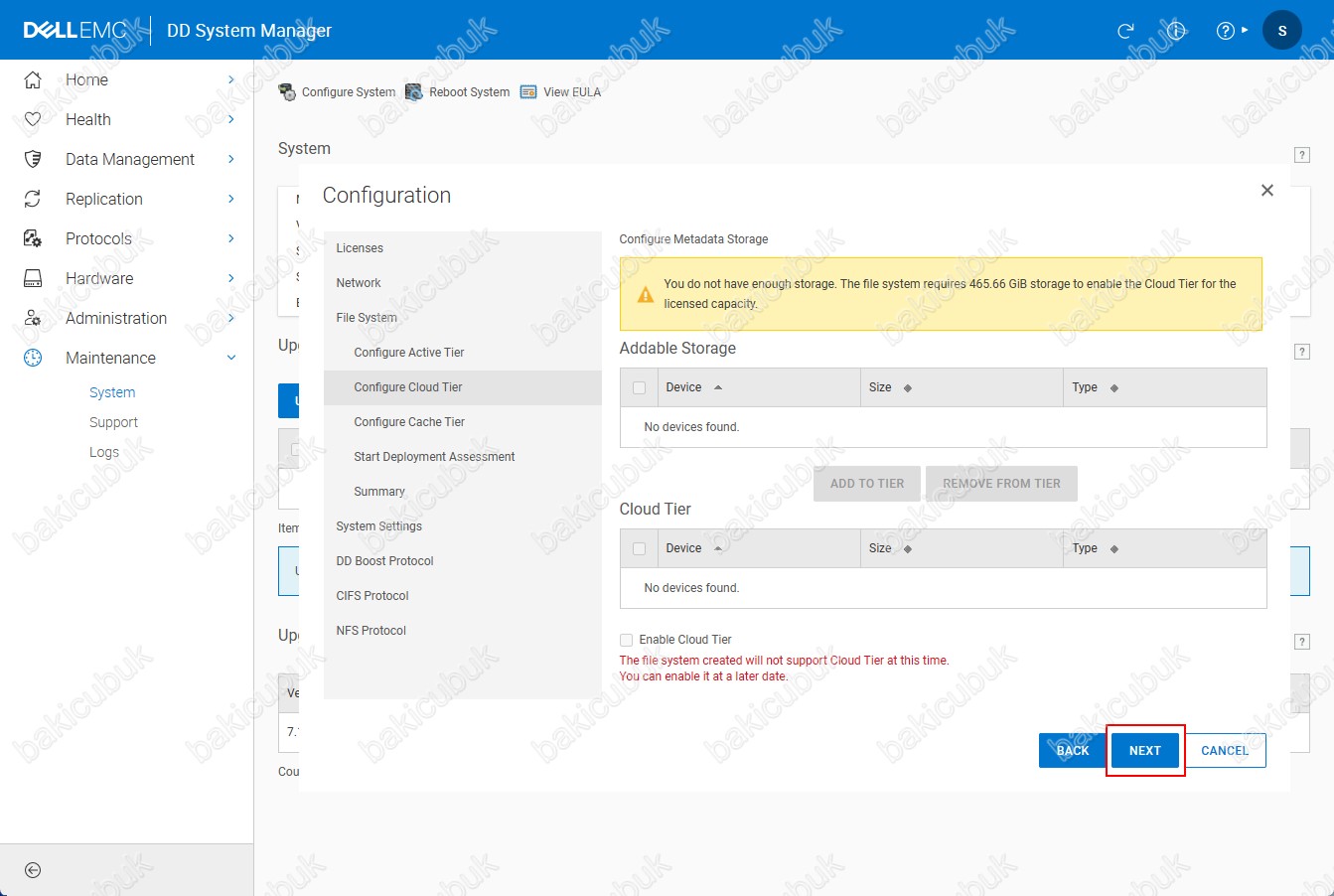Expand the Data Management chevron
This screenshot has width=1334, height=896.
(230, 159)
